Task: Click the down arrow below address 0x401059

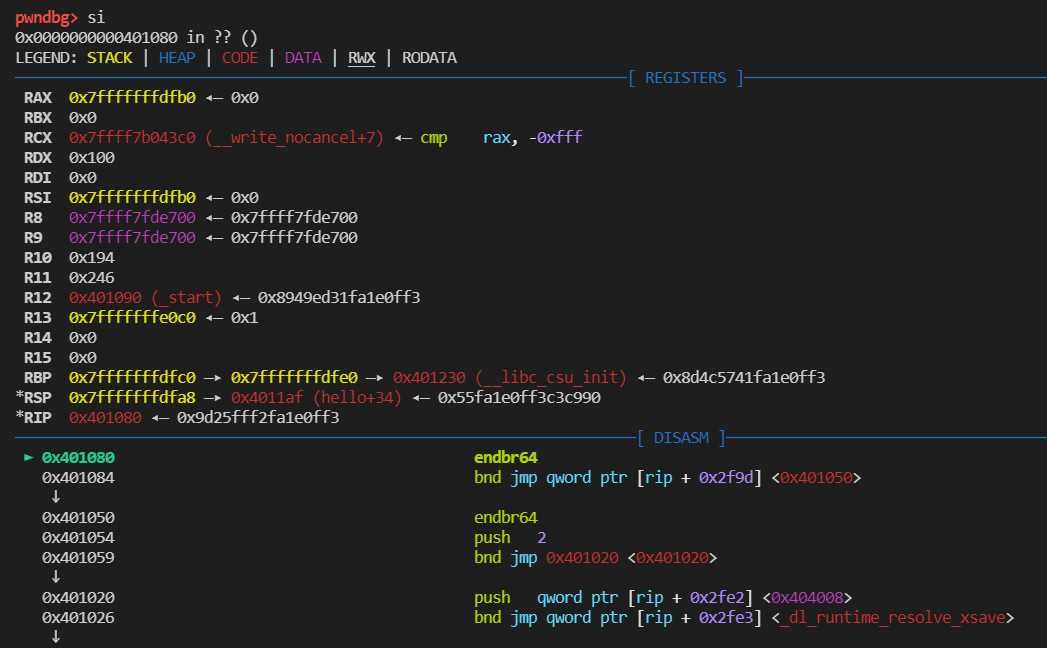Action: 55,577
